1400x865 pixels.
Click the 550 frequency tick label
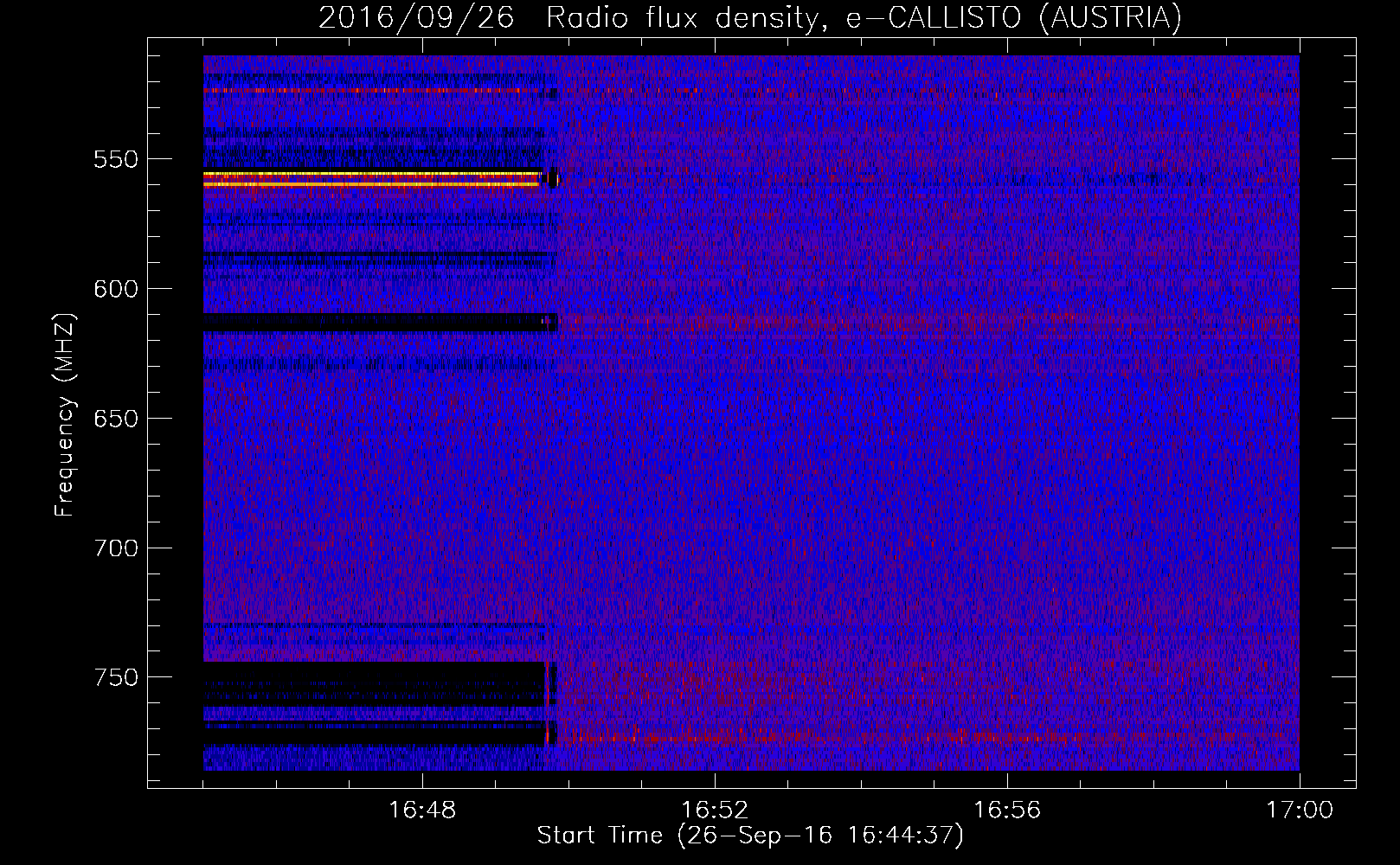pos(116,159)
